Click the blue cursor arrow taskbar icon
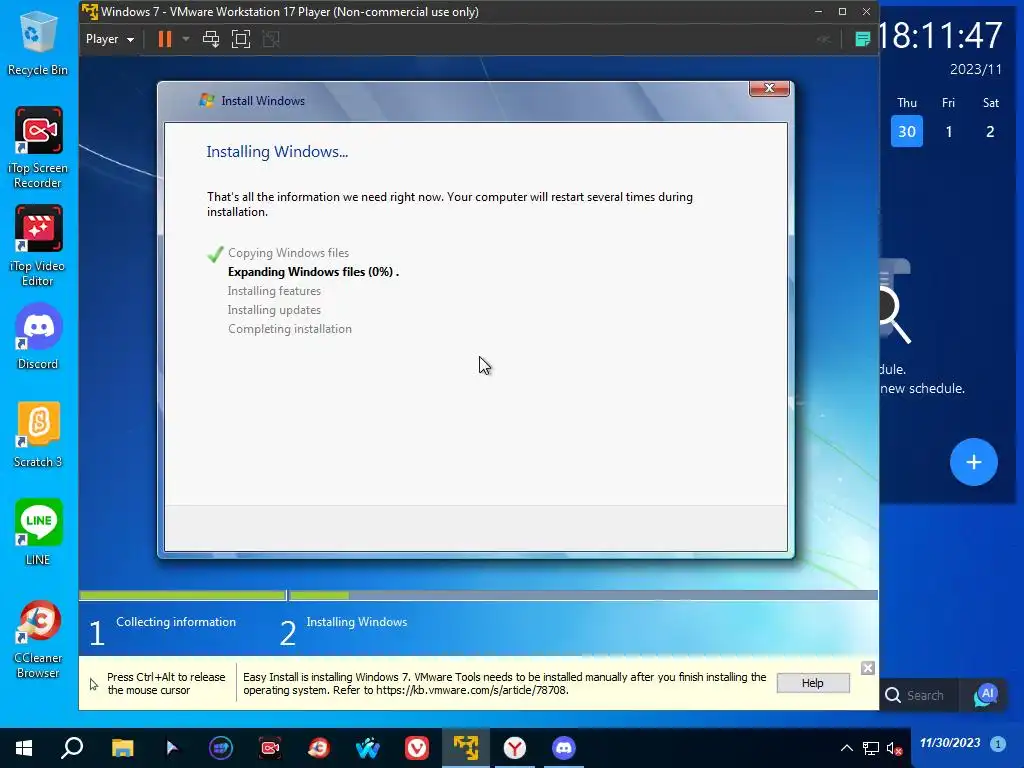Screen dimensions: 1024x768 click(172, 748)
